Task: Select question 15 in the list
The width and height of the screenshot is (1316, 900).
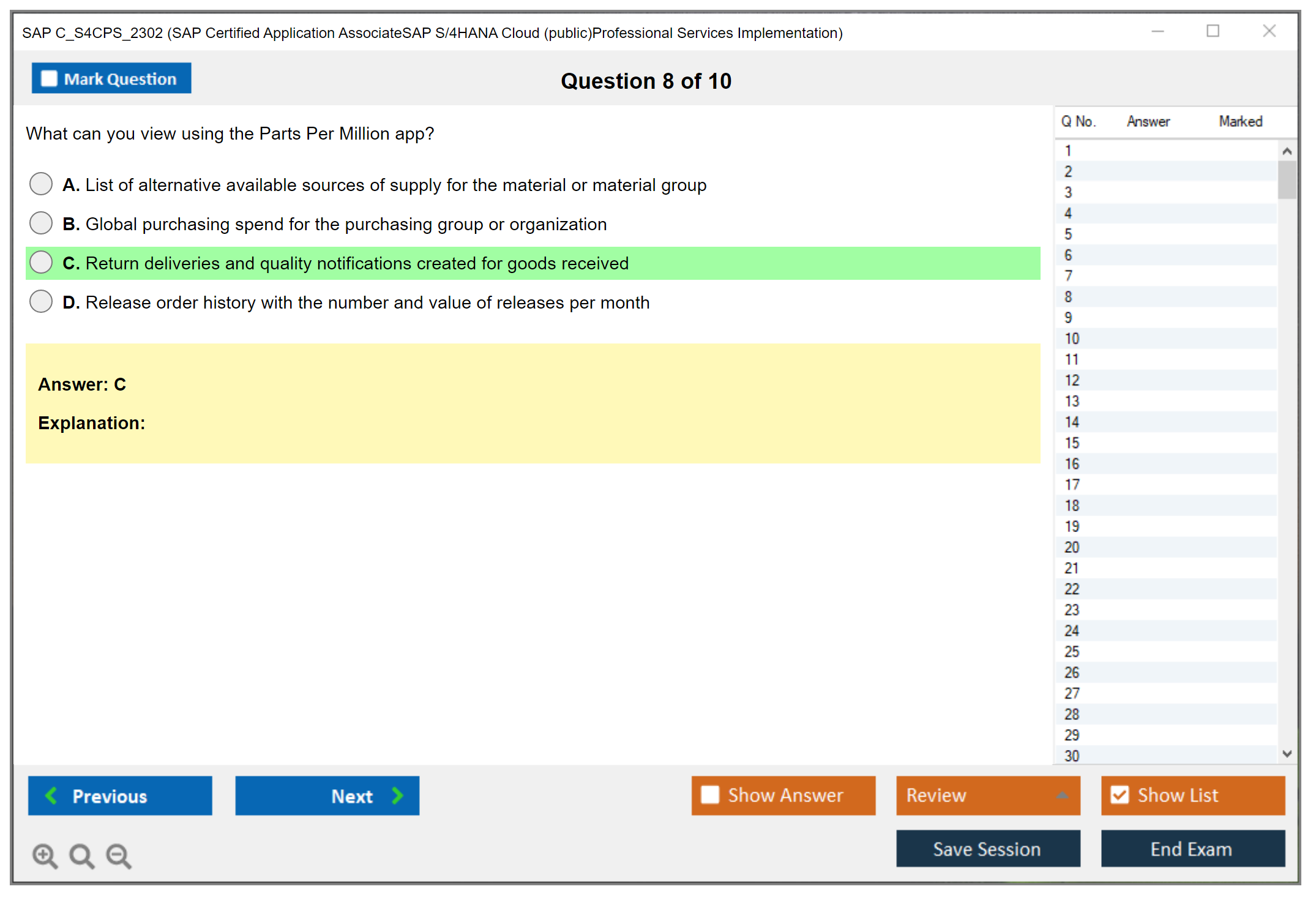Action: (1072, 443)
